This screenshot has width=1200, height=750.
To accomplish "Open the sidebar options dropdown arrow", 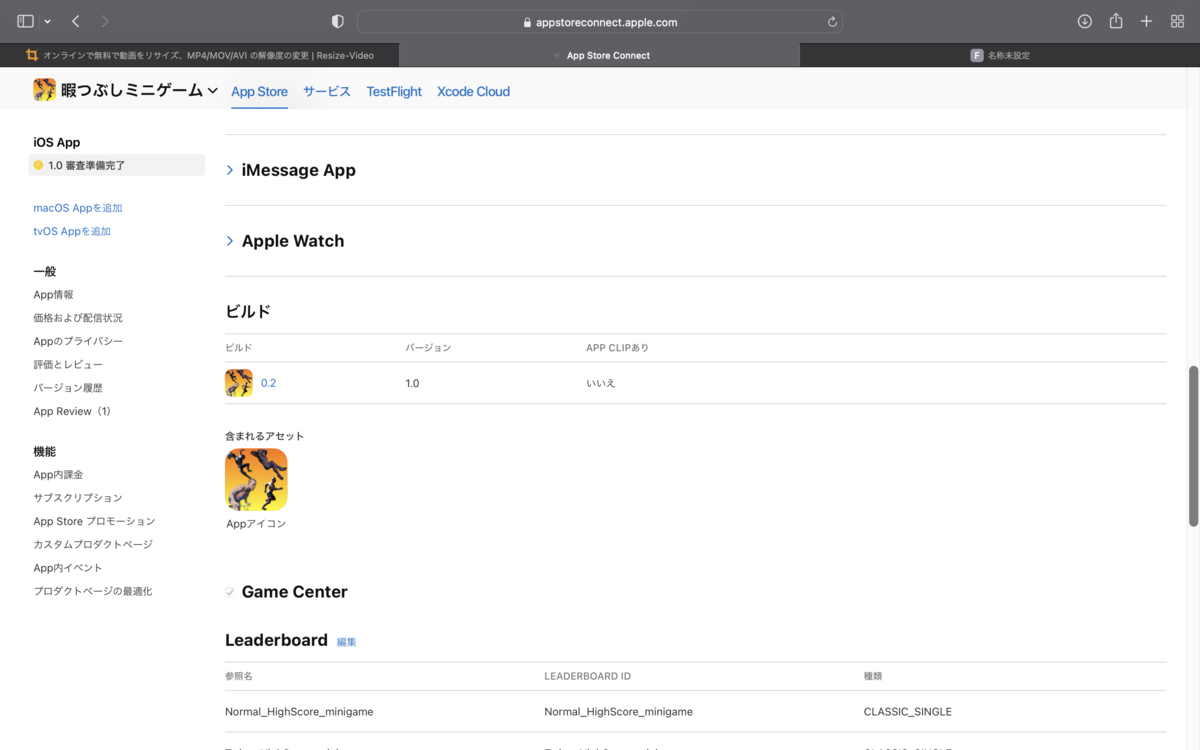I will (x=47, y=21).
